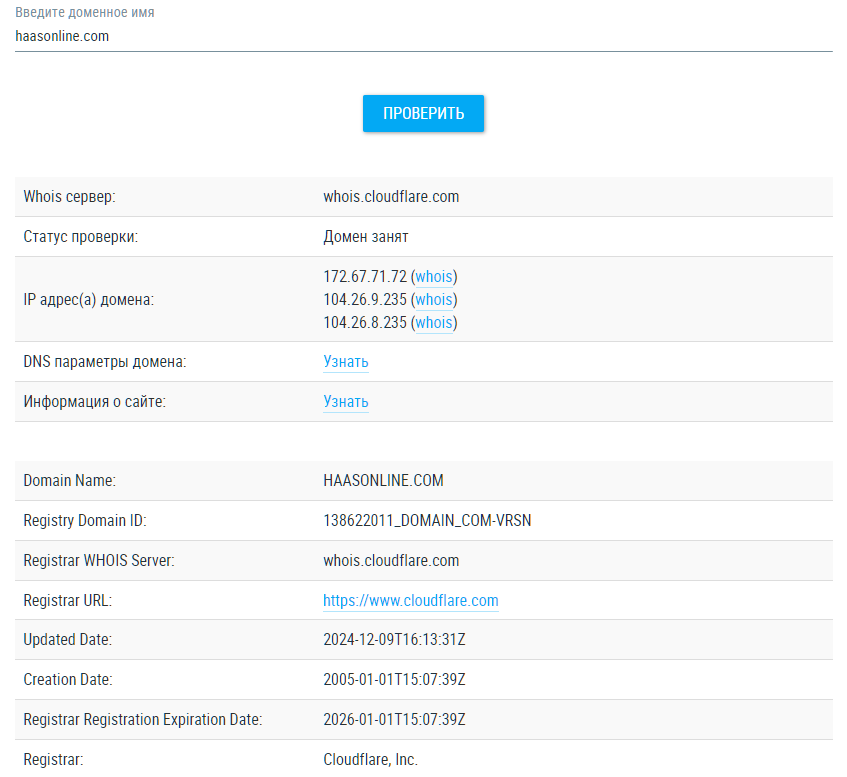Click the 138622011_DOMAIN_COM-VRSN registry ID
The image size is (847, 777).
pos(427,520)
